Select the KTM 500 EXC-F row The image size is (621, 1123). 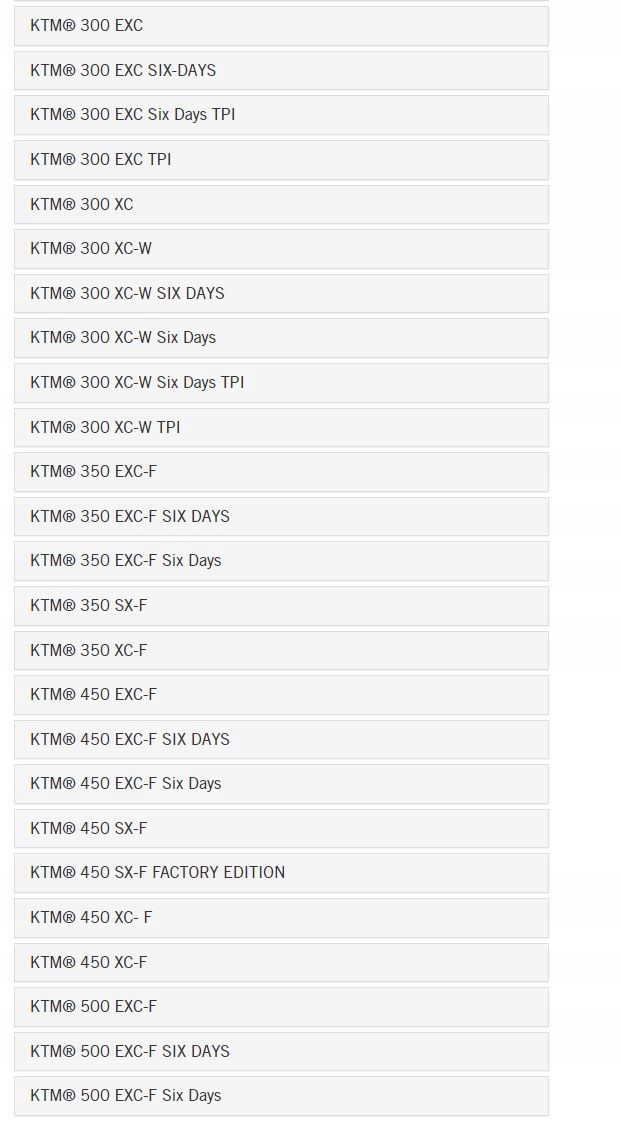(281, 1007)
